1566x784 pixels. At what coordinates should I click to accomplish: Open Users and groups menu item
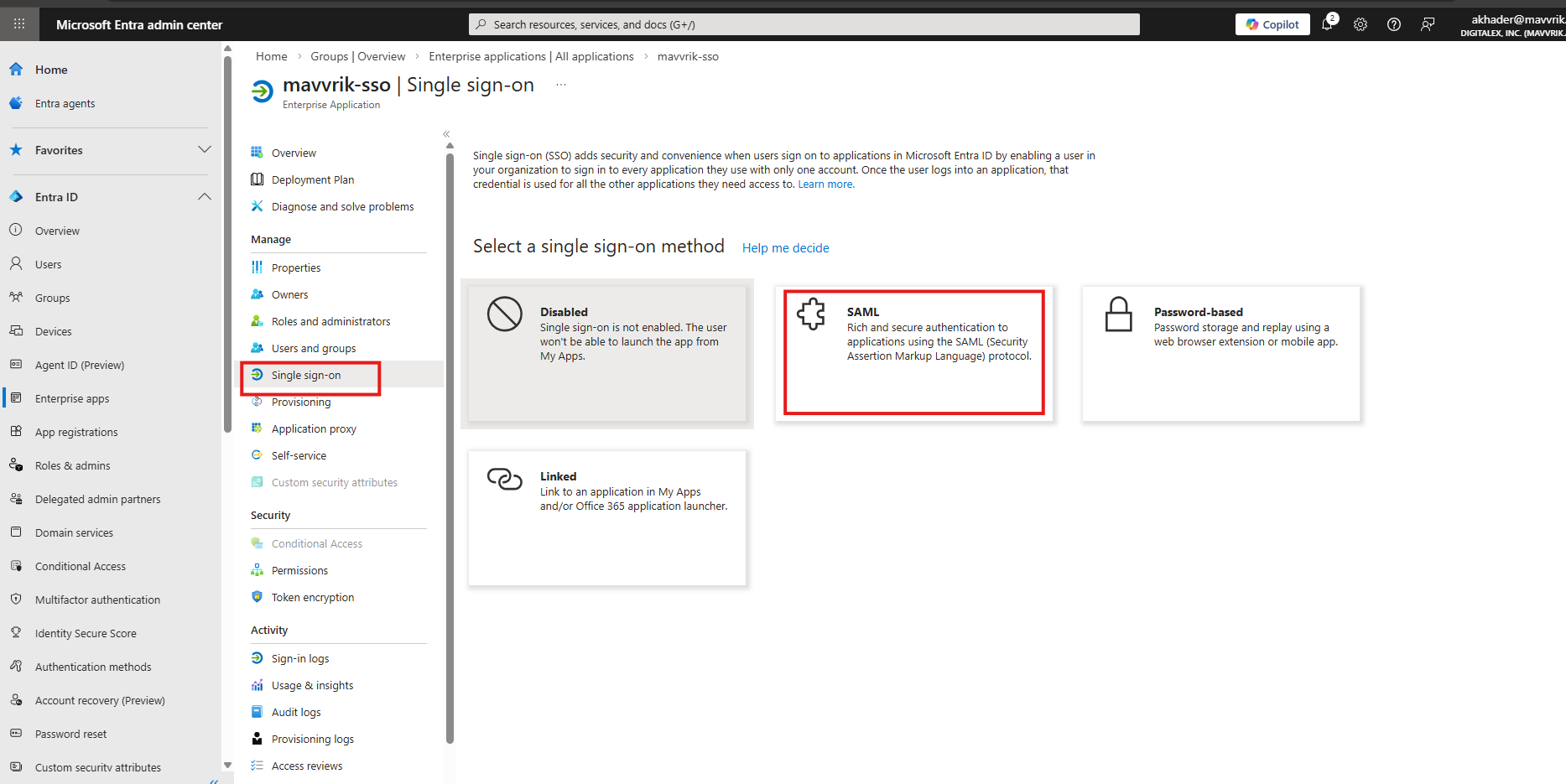point(313,349)
